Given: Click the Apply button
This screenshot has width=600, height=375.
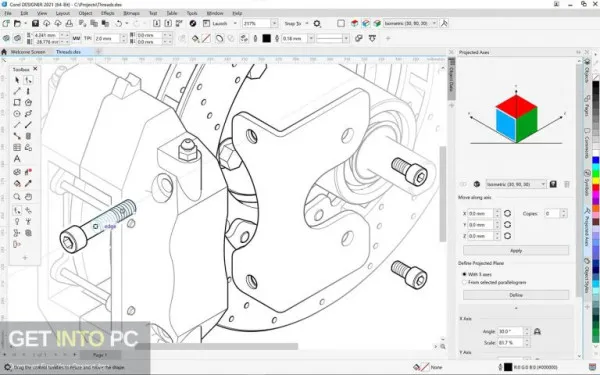Looking at the screenshot, I should pos(516,251).
